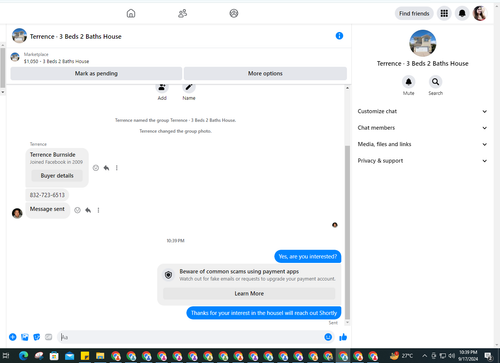The image size is (500, 363).
Task: Add people to the group with Add icon
Action: 162,88
